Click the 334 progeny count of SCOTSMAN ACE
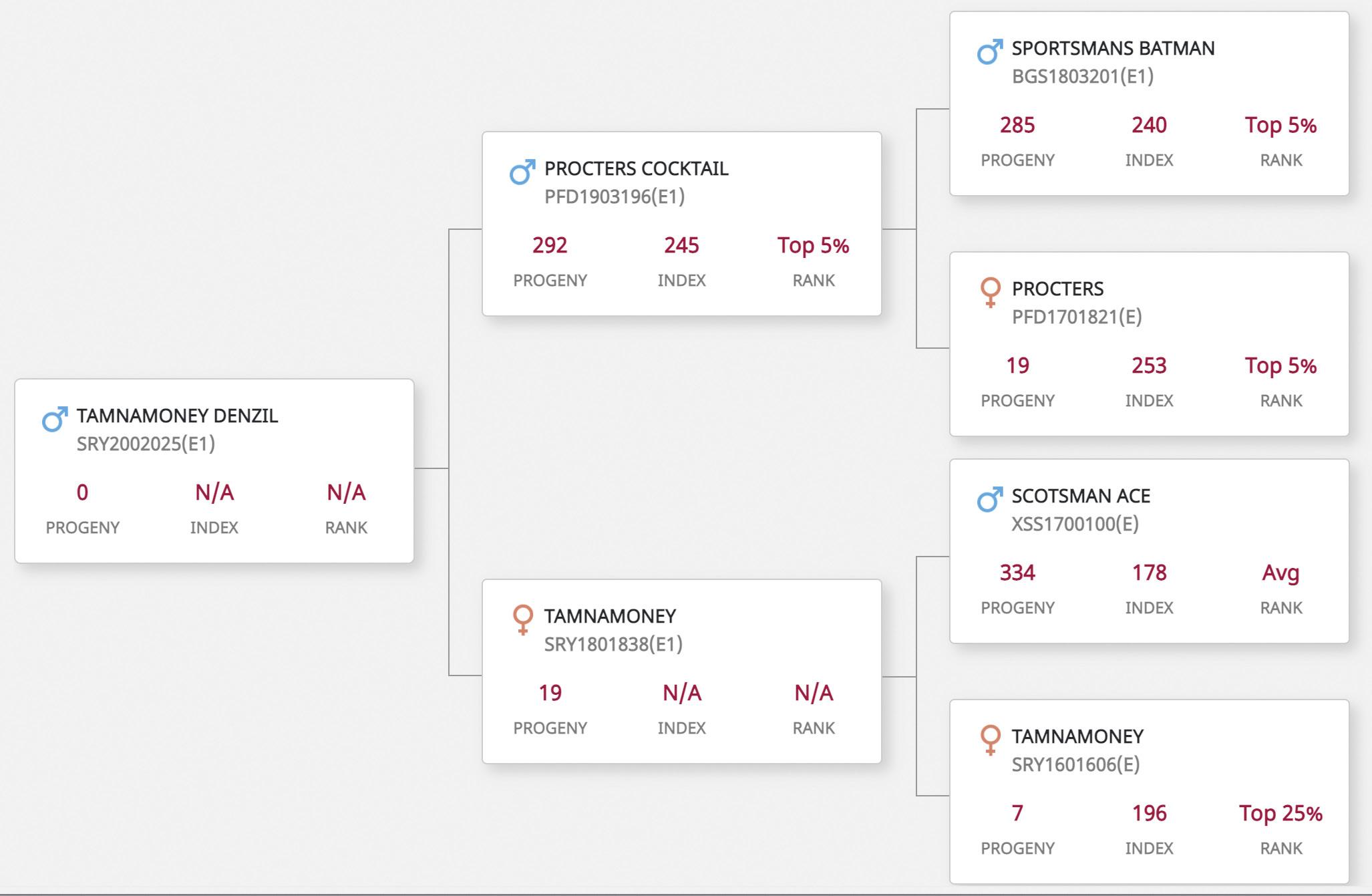1372x896 pixels. coord(1017,573)
